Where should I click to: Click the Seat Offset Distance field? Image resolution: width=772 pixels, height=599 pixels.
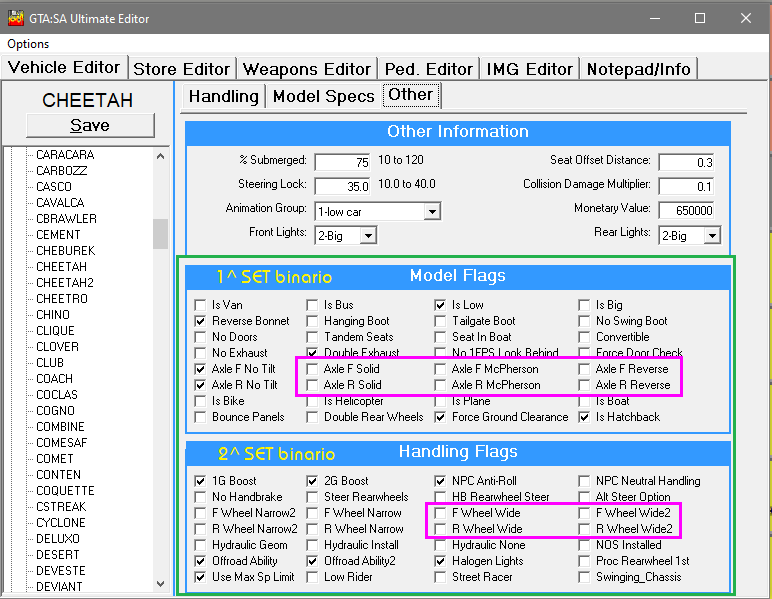click(686, 162)
